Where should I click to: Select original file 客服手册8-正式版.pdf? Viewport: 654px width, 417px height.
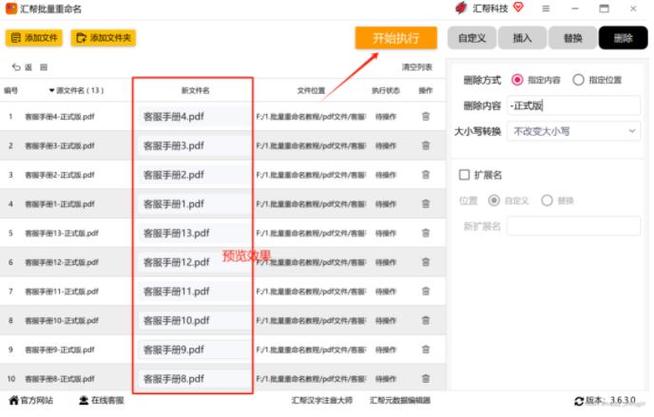tap(60, 379)
